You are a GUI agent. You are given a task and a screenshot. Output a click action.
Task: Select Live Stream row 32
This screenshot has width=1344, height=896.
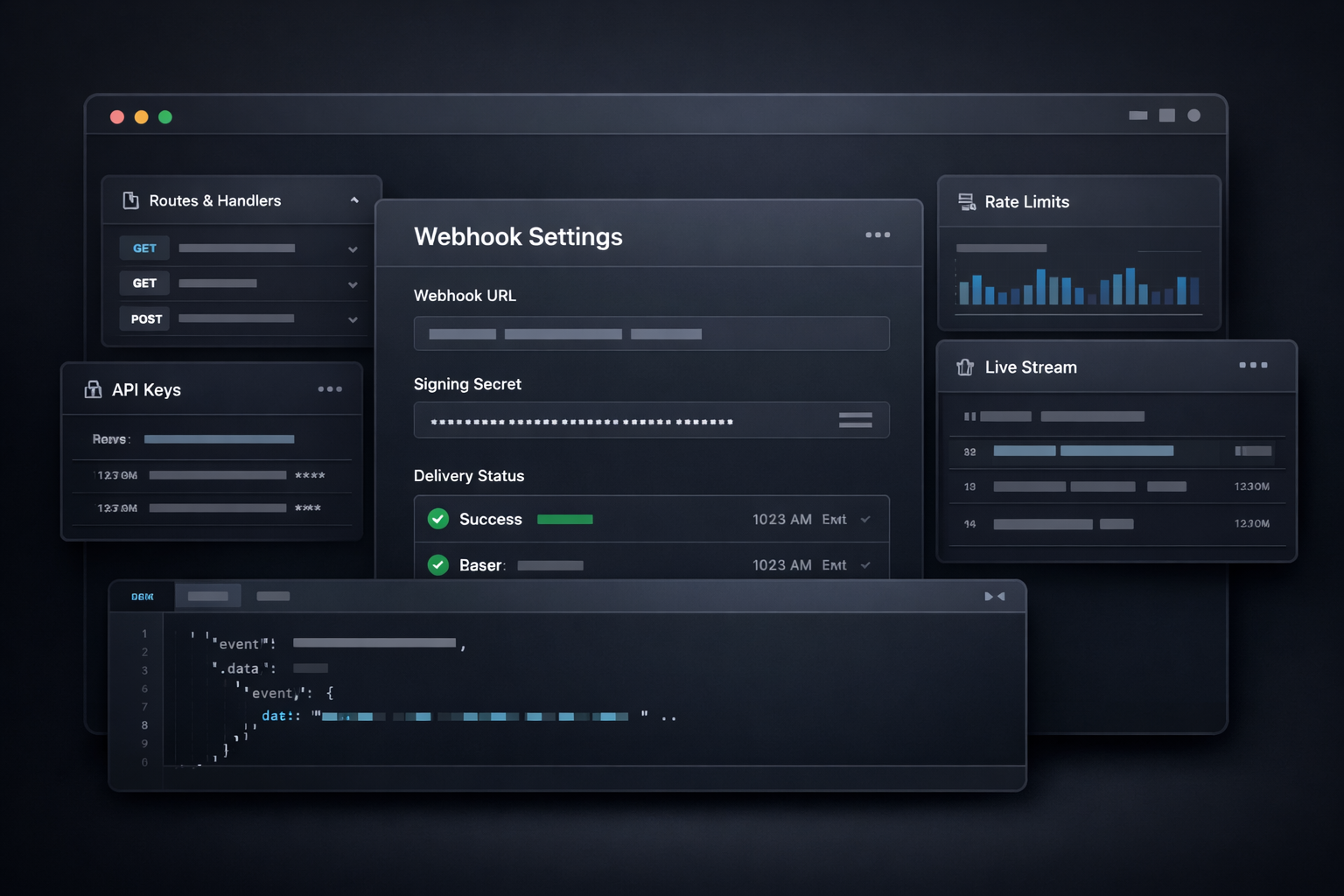[1117, 451]
